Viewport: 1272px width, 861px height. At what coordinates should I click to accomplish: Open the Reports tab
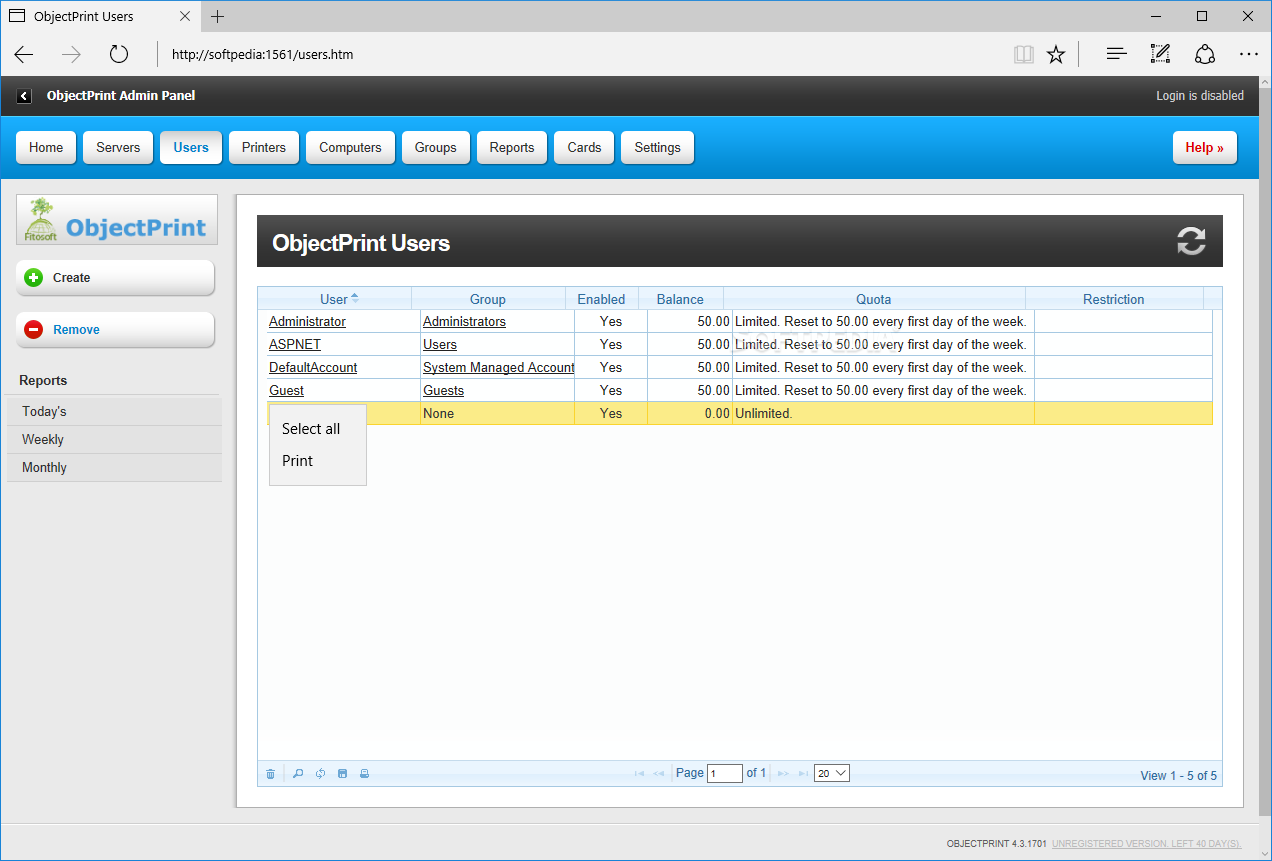pos(512,147)
